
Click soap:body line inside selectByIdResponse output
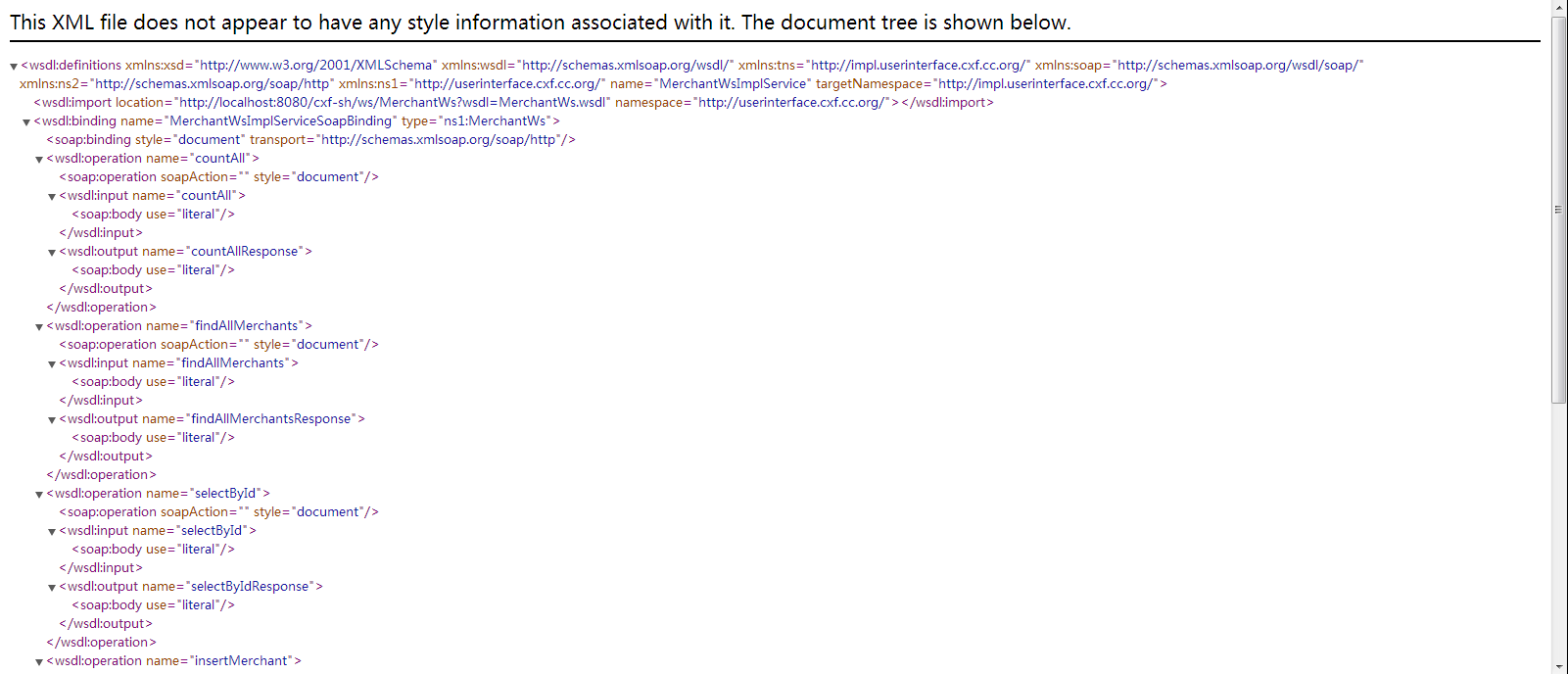click(153, 604)
